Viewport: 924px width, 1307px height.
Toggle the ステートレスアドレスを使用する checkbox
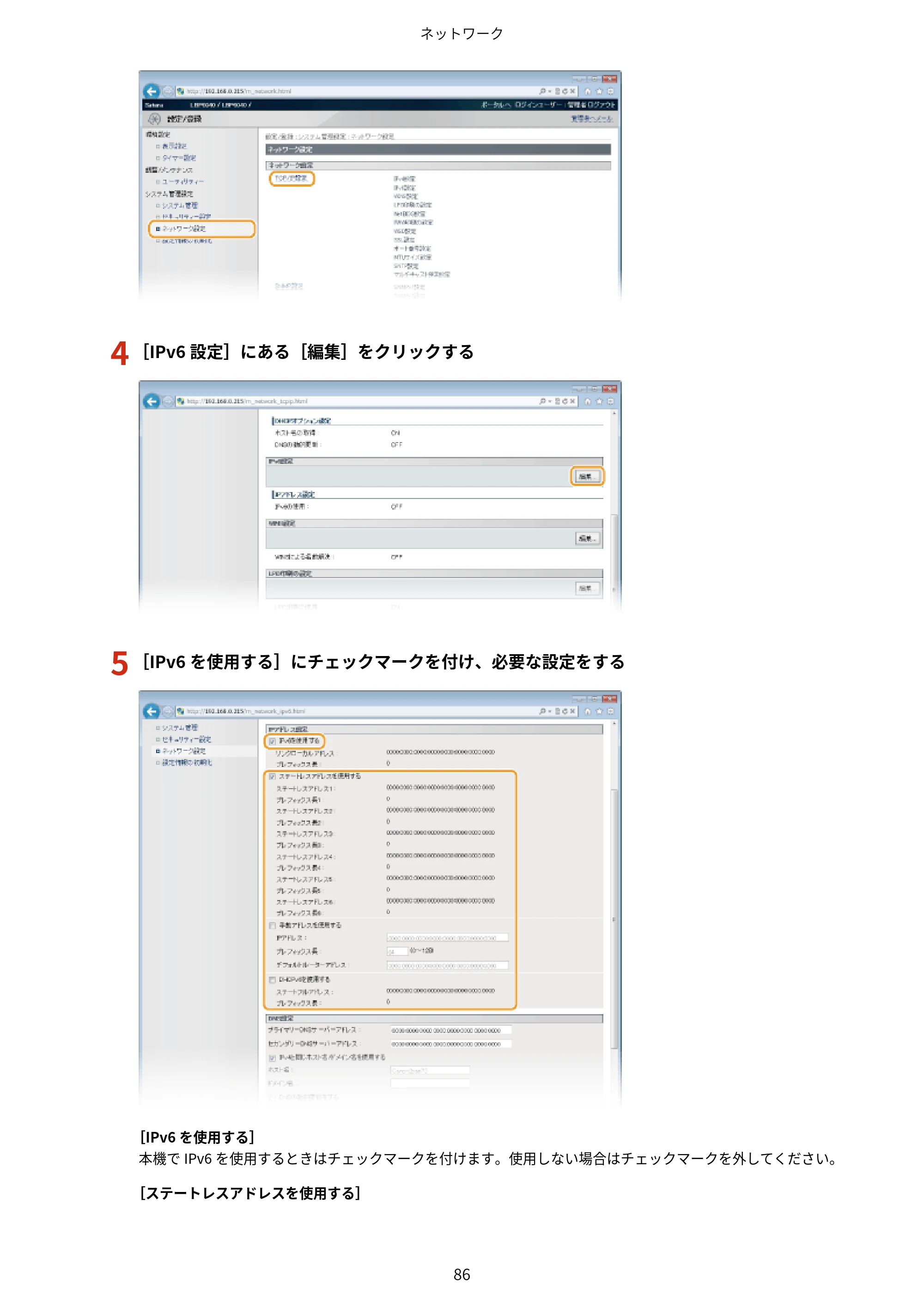pos(272,777)
